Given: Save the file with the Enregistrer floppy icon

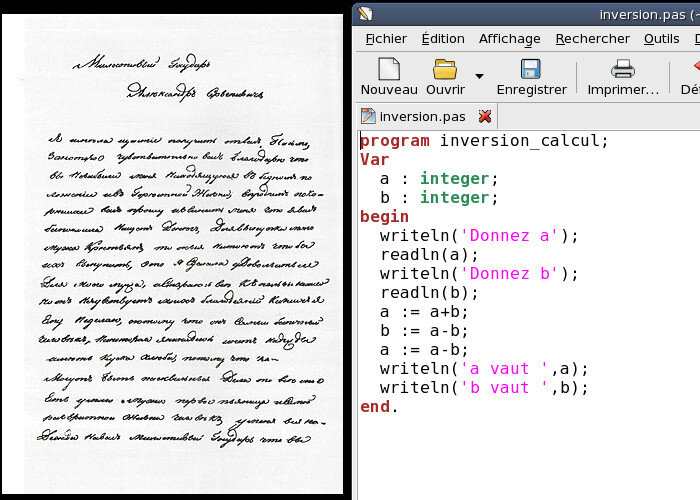Looking at the screenshot, I should pyautogui.click(x=531, y=70).
